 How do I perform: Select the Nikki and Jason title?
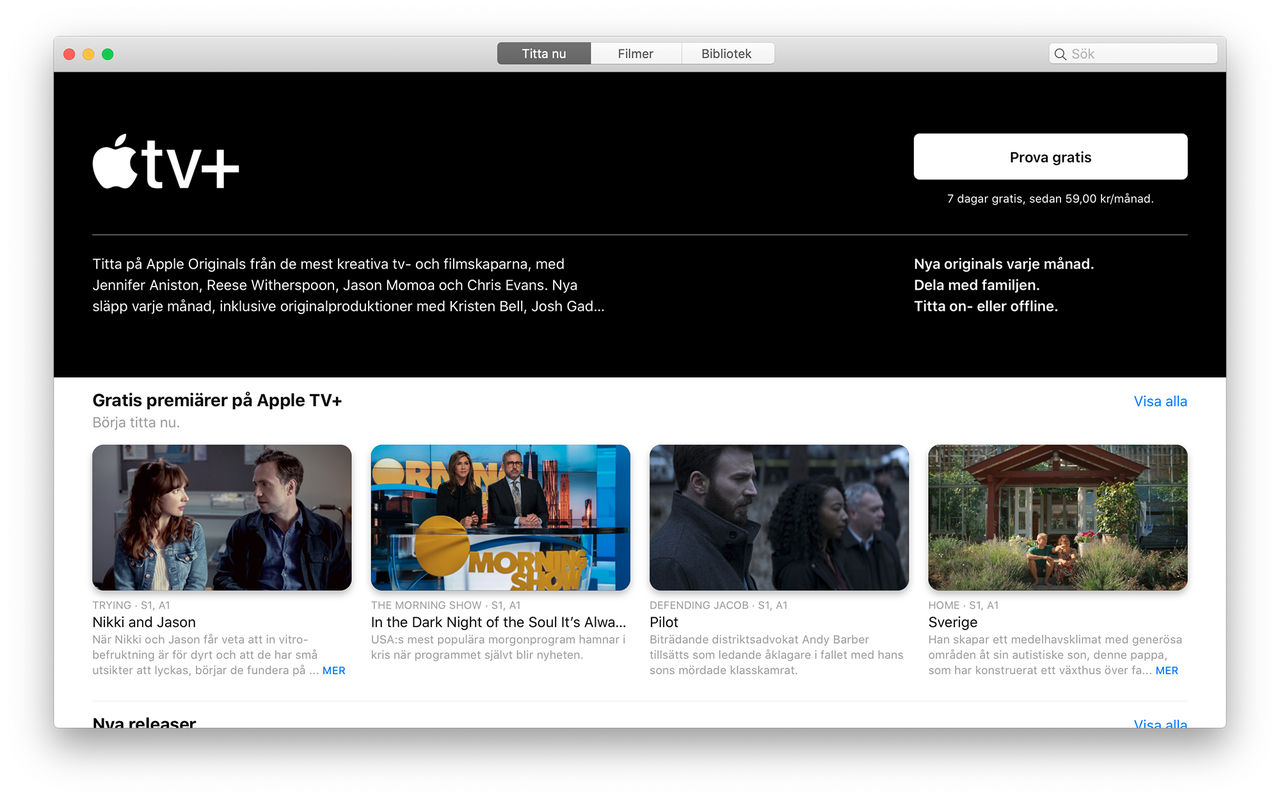coord(144,622)
